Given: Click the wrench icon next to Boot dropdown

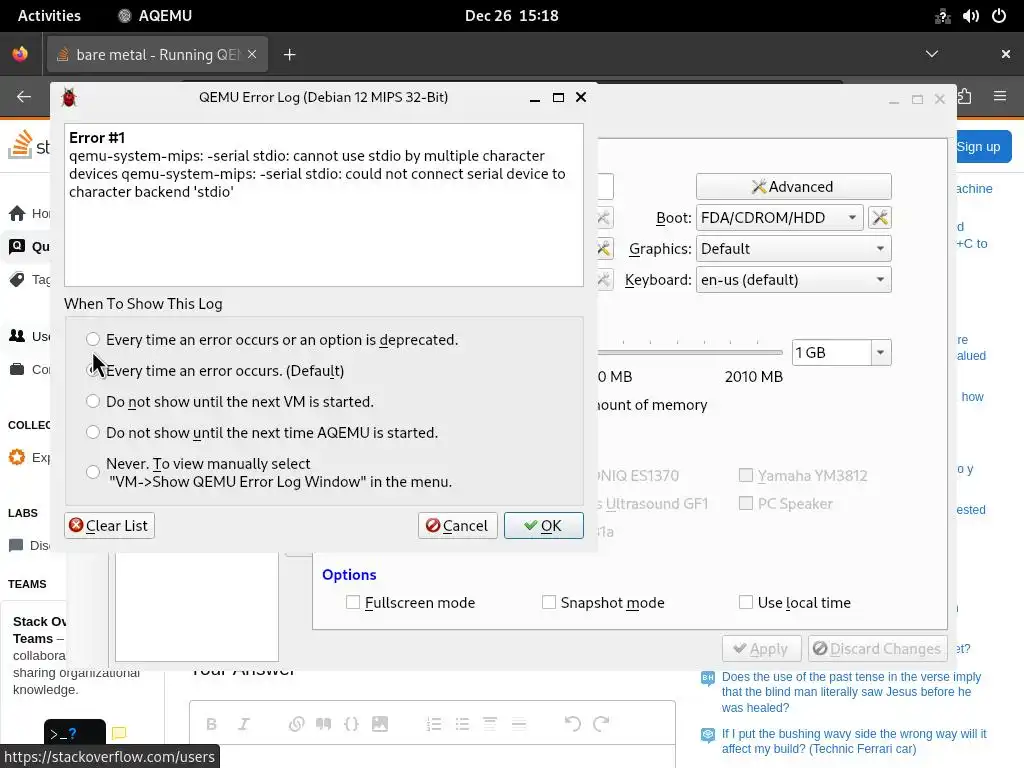Looking at the screenshot, I should tap(880, 217).
